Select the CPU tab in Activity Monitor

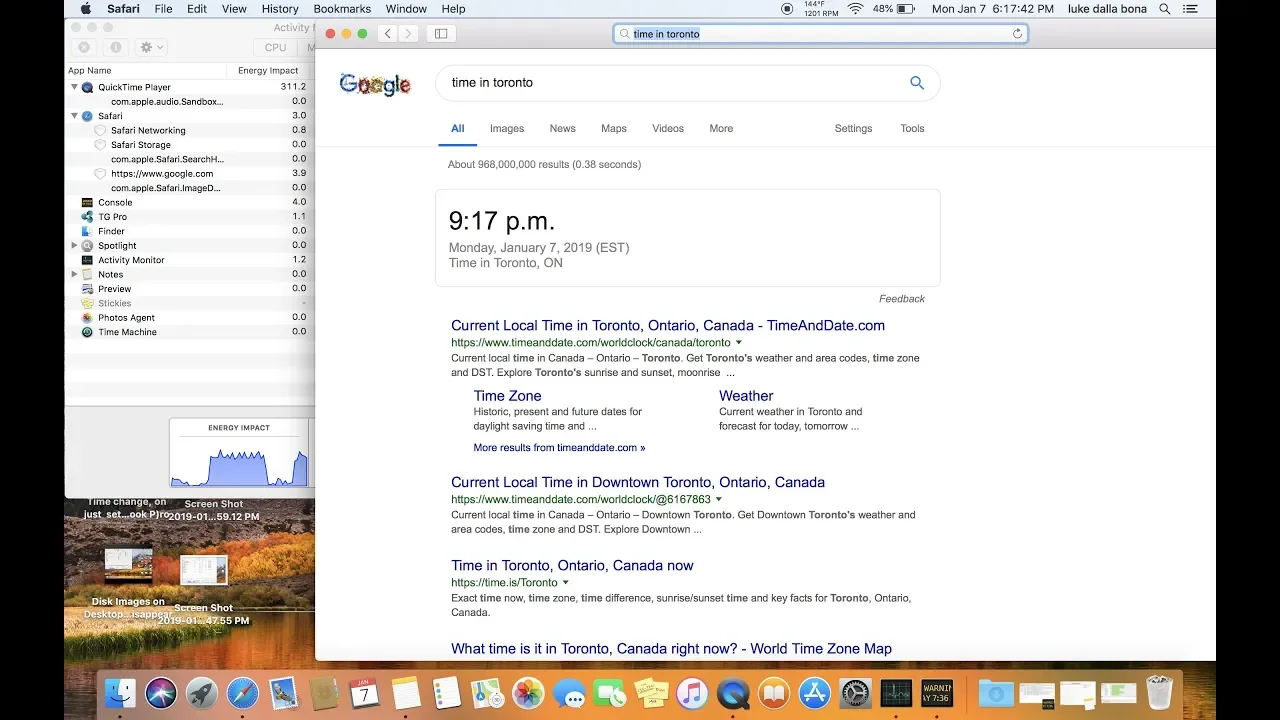pos(276,47)
